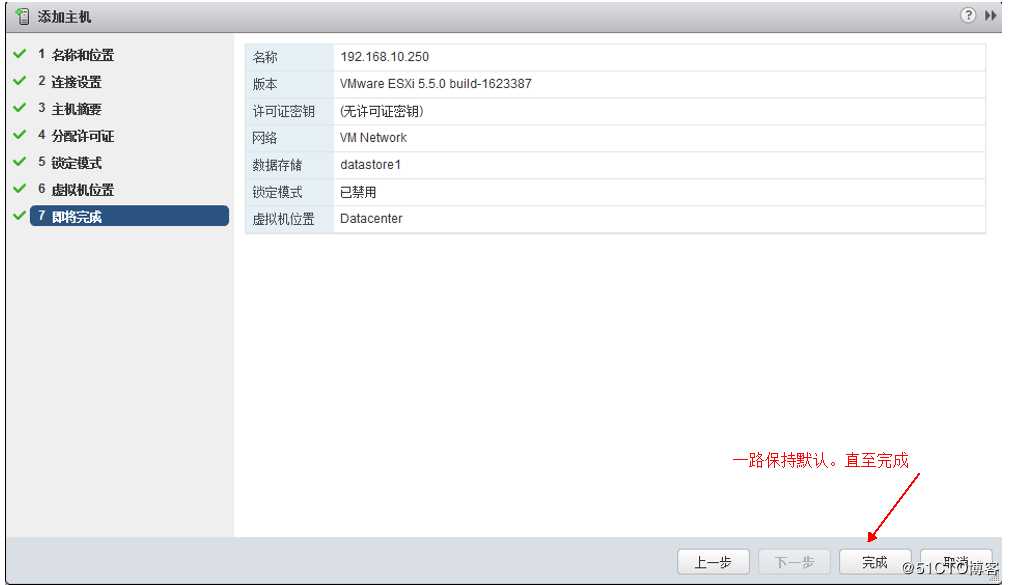The image size is (1009, 585).
Task: Click the help question mark icon
Action: 968,15
